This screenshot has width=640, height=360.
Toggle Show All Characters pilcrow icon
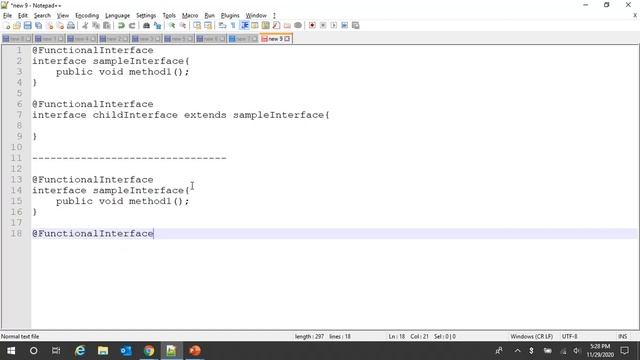click(x=233, y=25)
